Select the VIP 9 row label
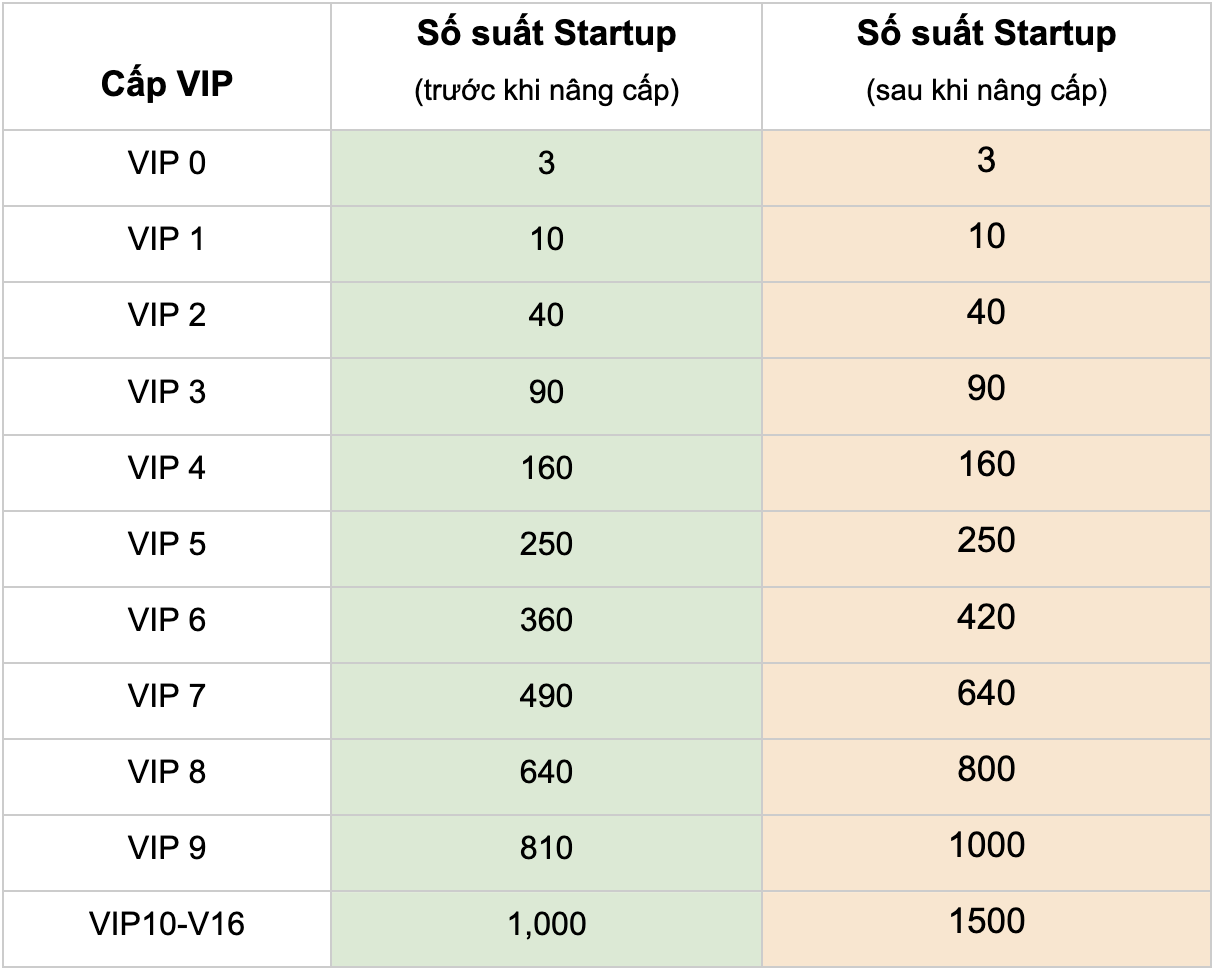 [x=166, y=848]
